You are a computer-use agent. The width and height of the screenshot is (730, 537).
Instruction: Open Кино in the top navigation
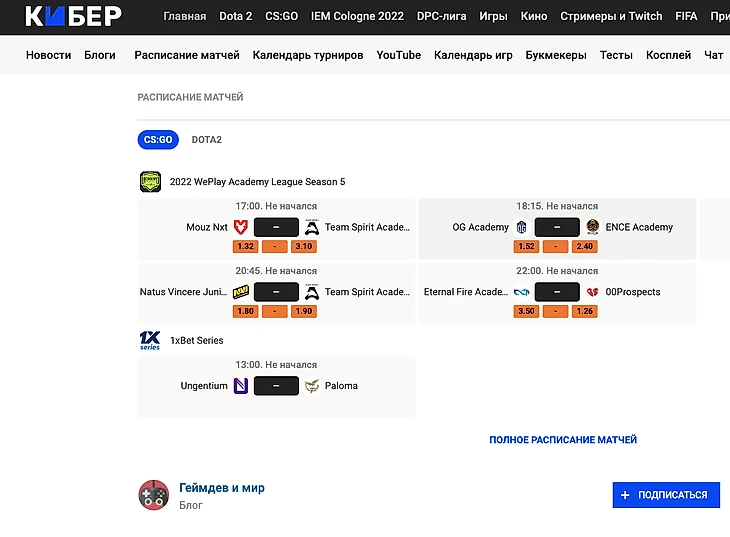coord(534,16)
